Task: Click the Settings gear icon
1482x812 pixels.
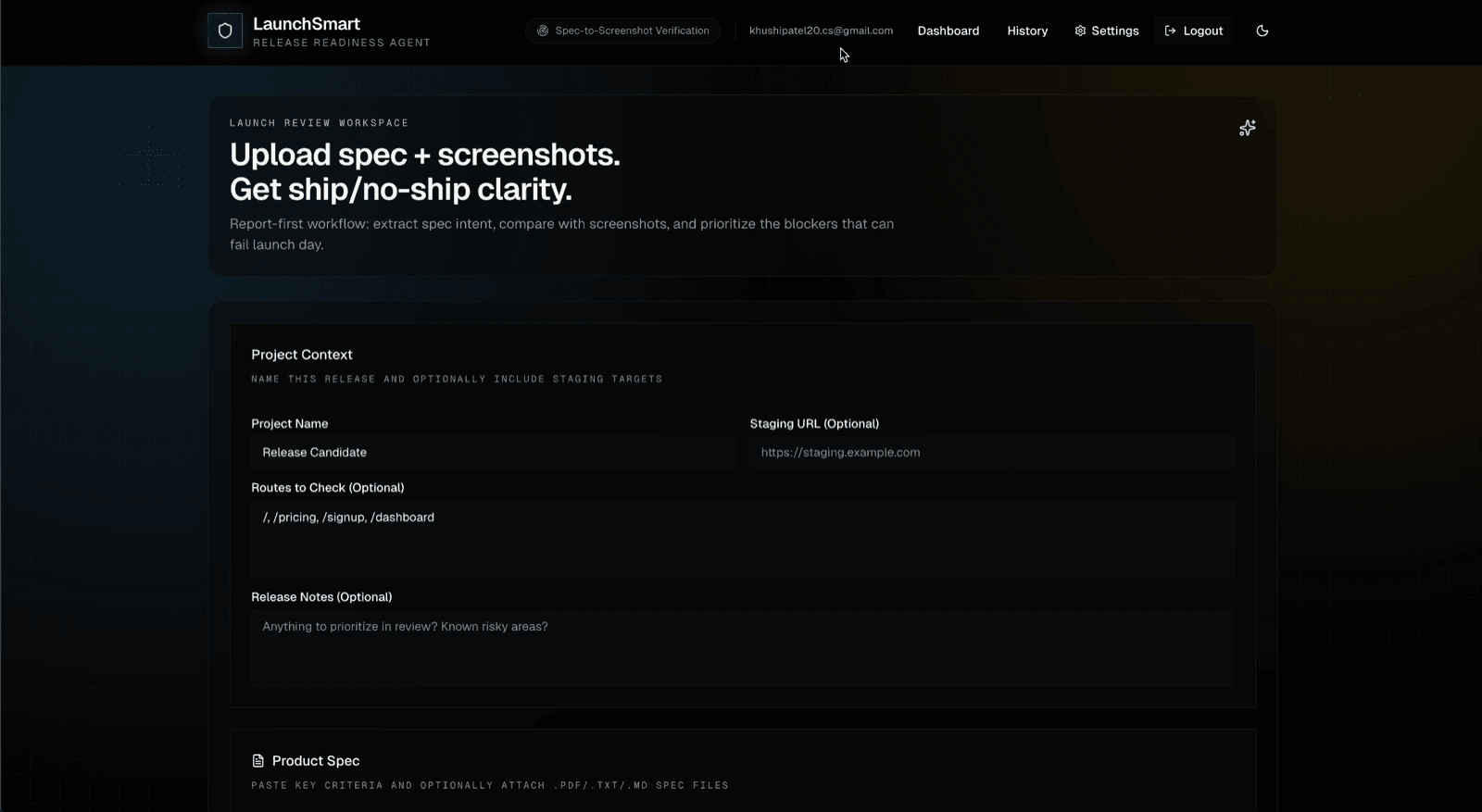Action: coord(1080,31)
